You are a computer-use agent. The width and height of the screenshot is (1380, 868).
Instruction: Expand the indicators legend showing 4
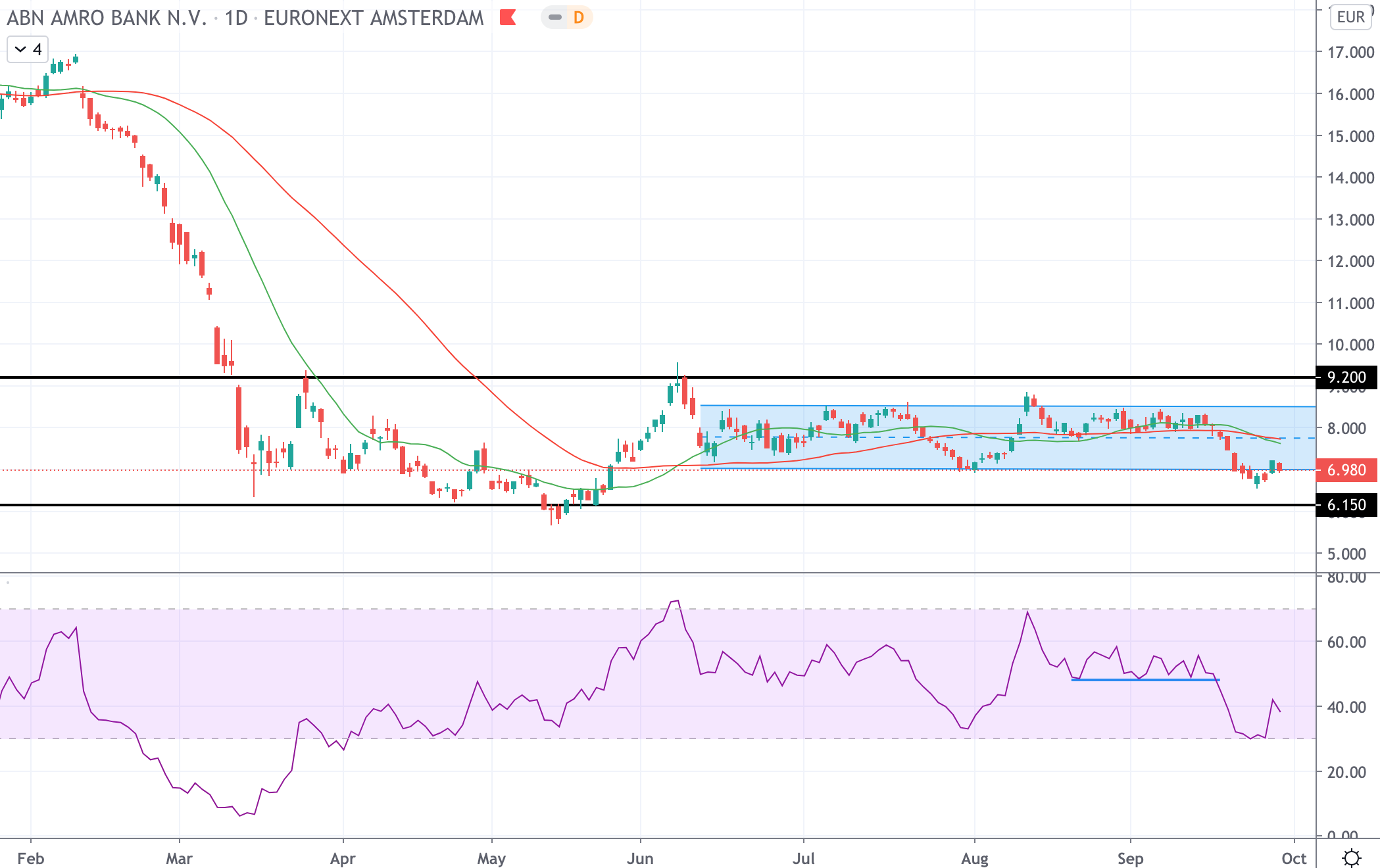click(x=28, y=49)
